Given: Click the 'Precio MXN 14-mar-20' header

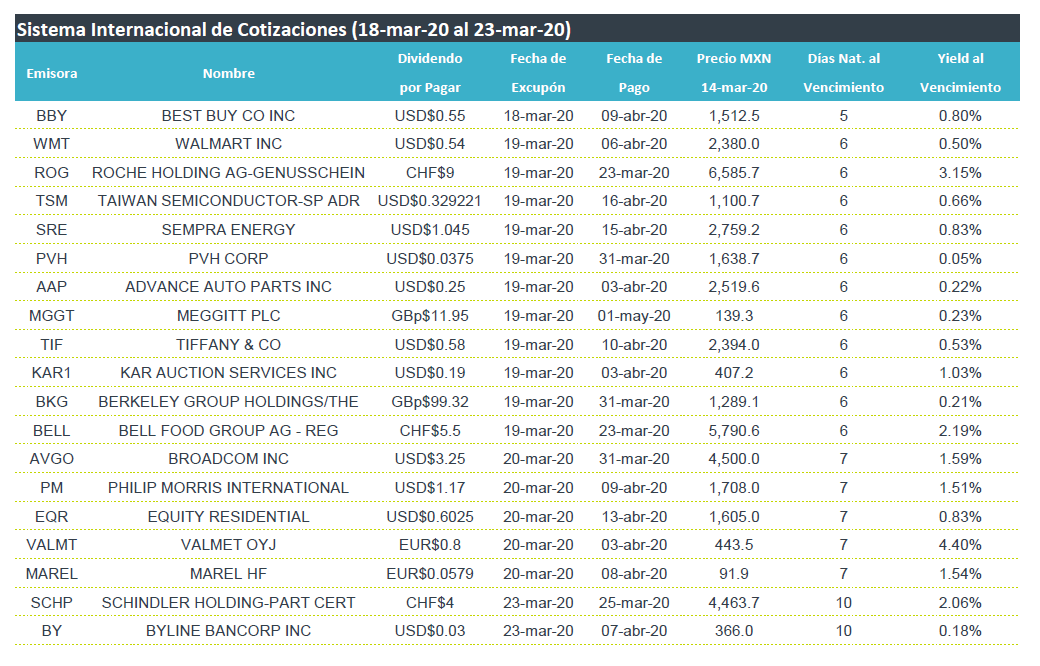Looking at the screenshot, I should click(734, 73).
